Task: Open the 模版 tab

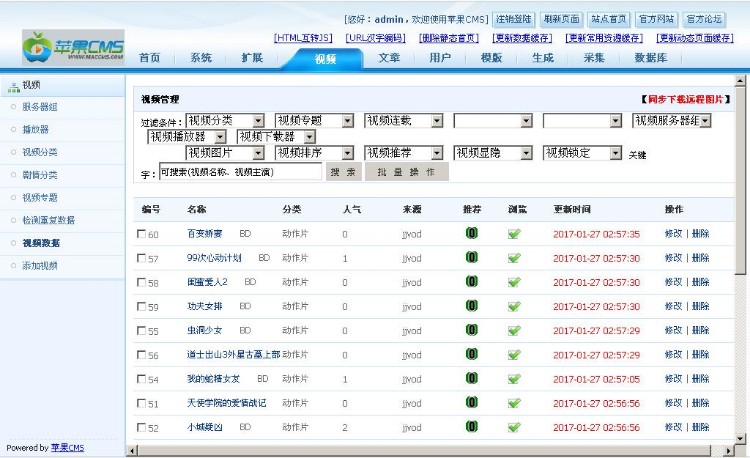Action: (x=491, y=58)
